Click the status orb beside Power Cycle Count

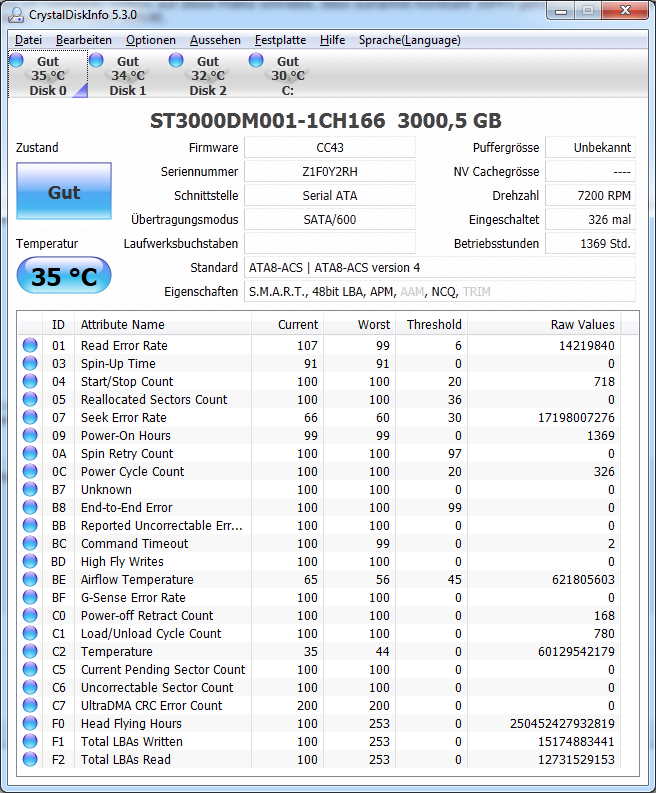point(30,471)
